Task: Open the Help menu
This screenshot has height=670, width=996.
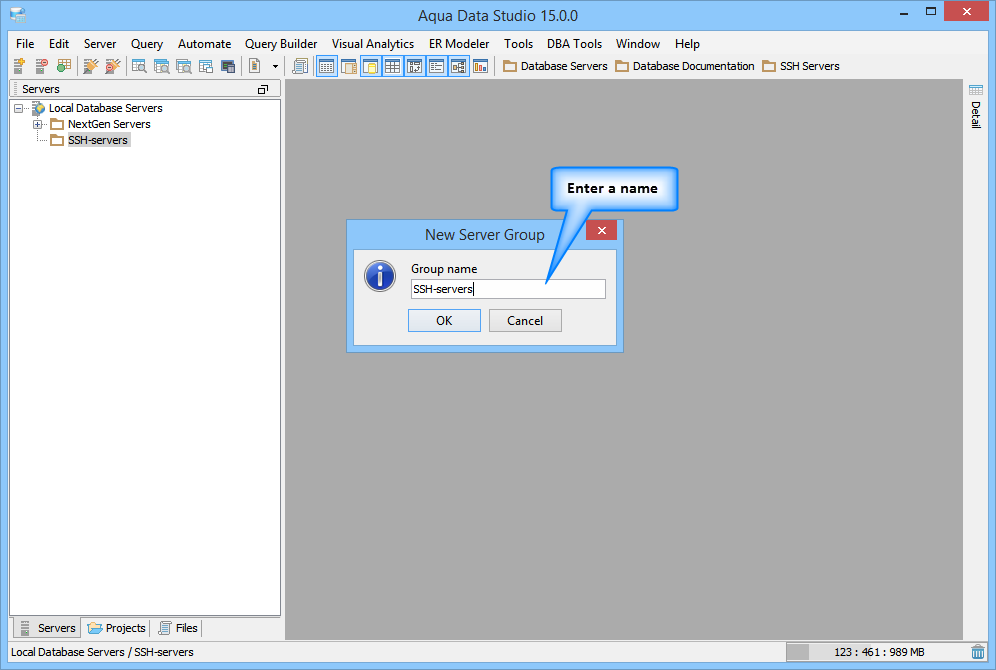Action: click(x=687, y=44)
